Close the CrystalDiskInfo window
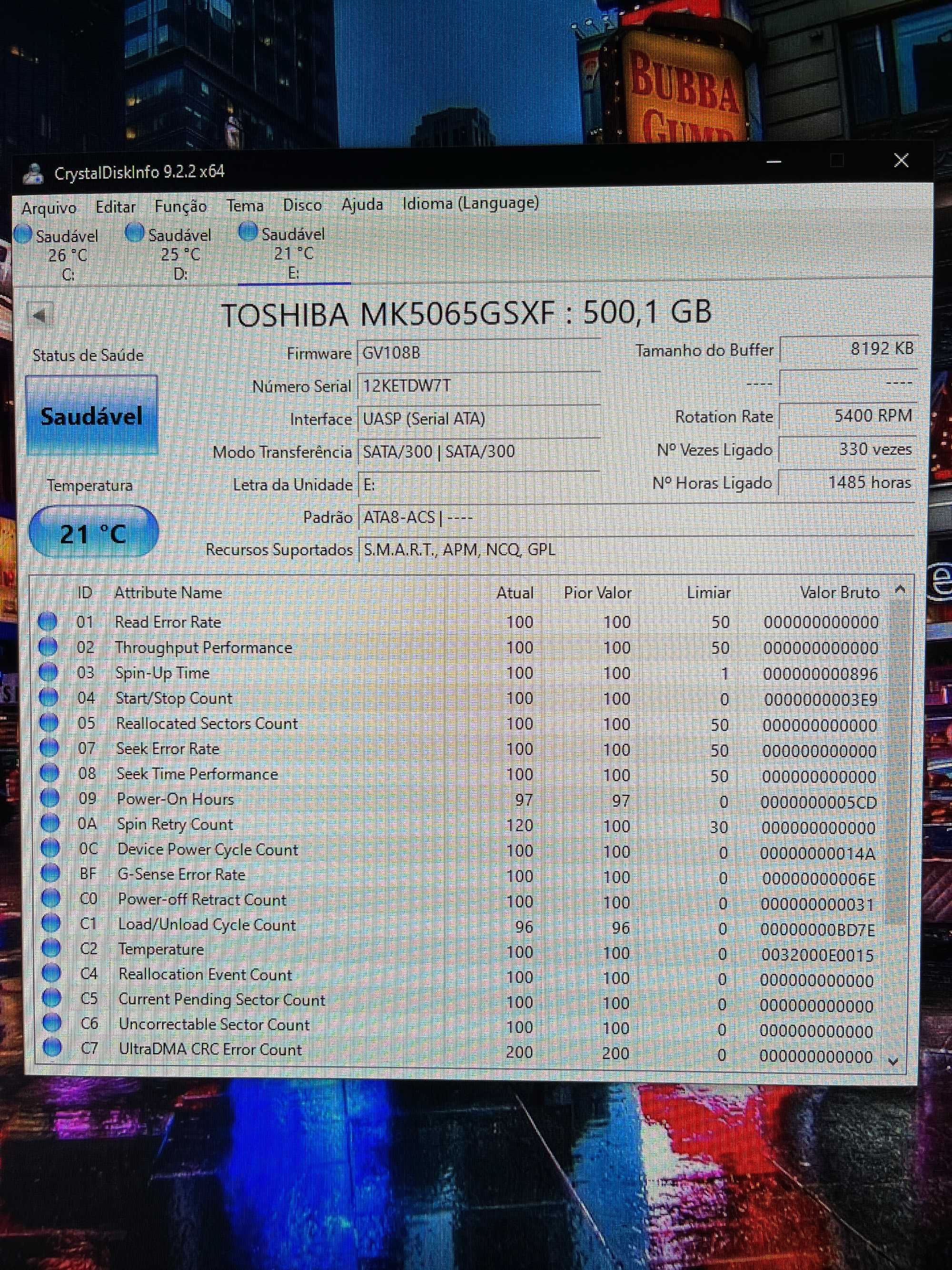The width and height of the screenshot is (952, 1270). tap(901, 160)
